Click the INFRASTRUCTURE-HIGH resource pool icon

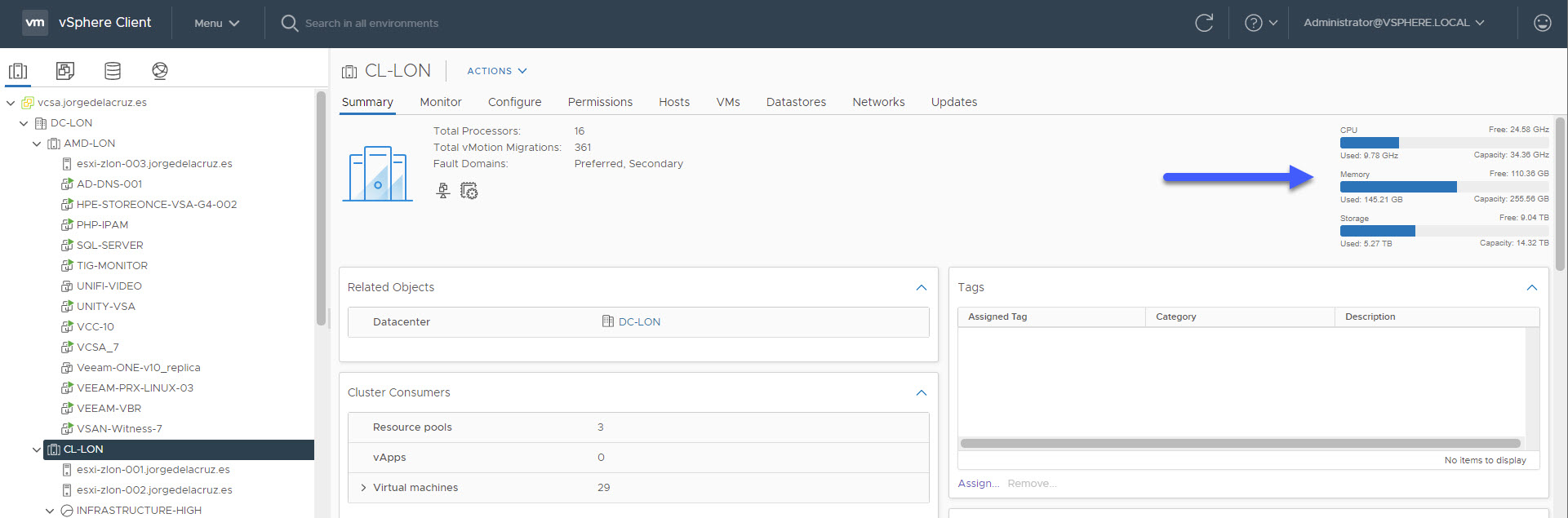pyautogui.click(x=67, y=511)
